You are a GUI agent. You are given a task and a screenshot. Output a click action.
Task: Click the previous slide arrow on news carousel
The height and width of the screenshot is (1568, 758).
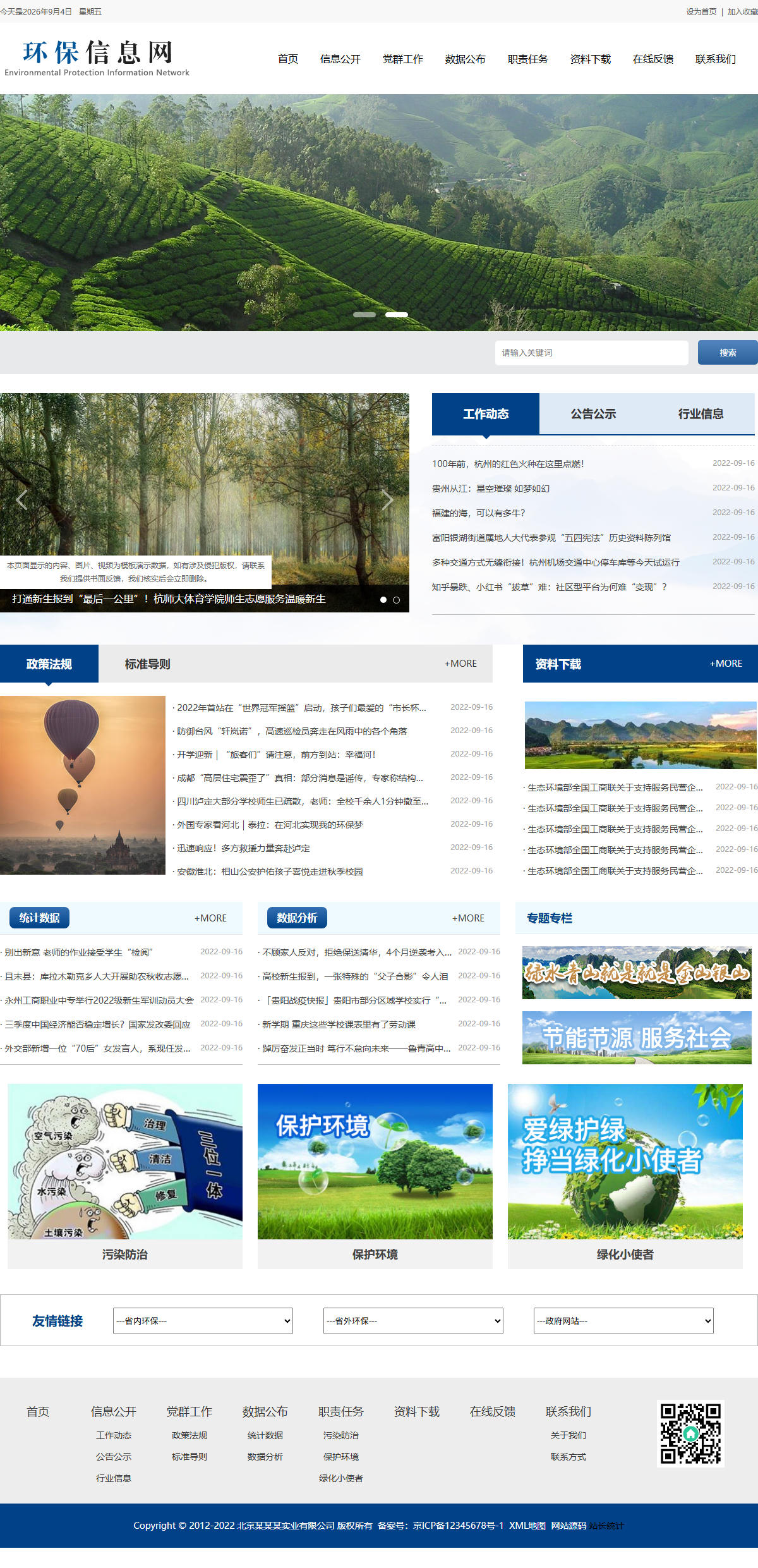click(21, 500)
